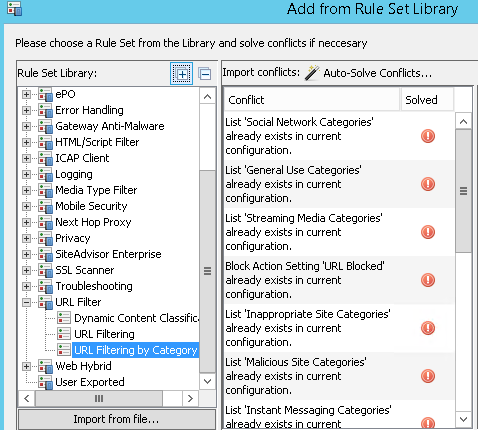Select the Dynamic Content Classifier tree item
Viewport: 478px width, 430px height.
(136, 318)
